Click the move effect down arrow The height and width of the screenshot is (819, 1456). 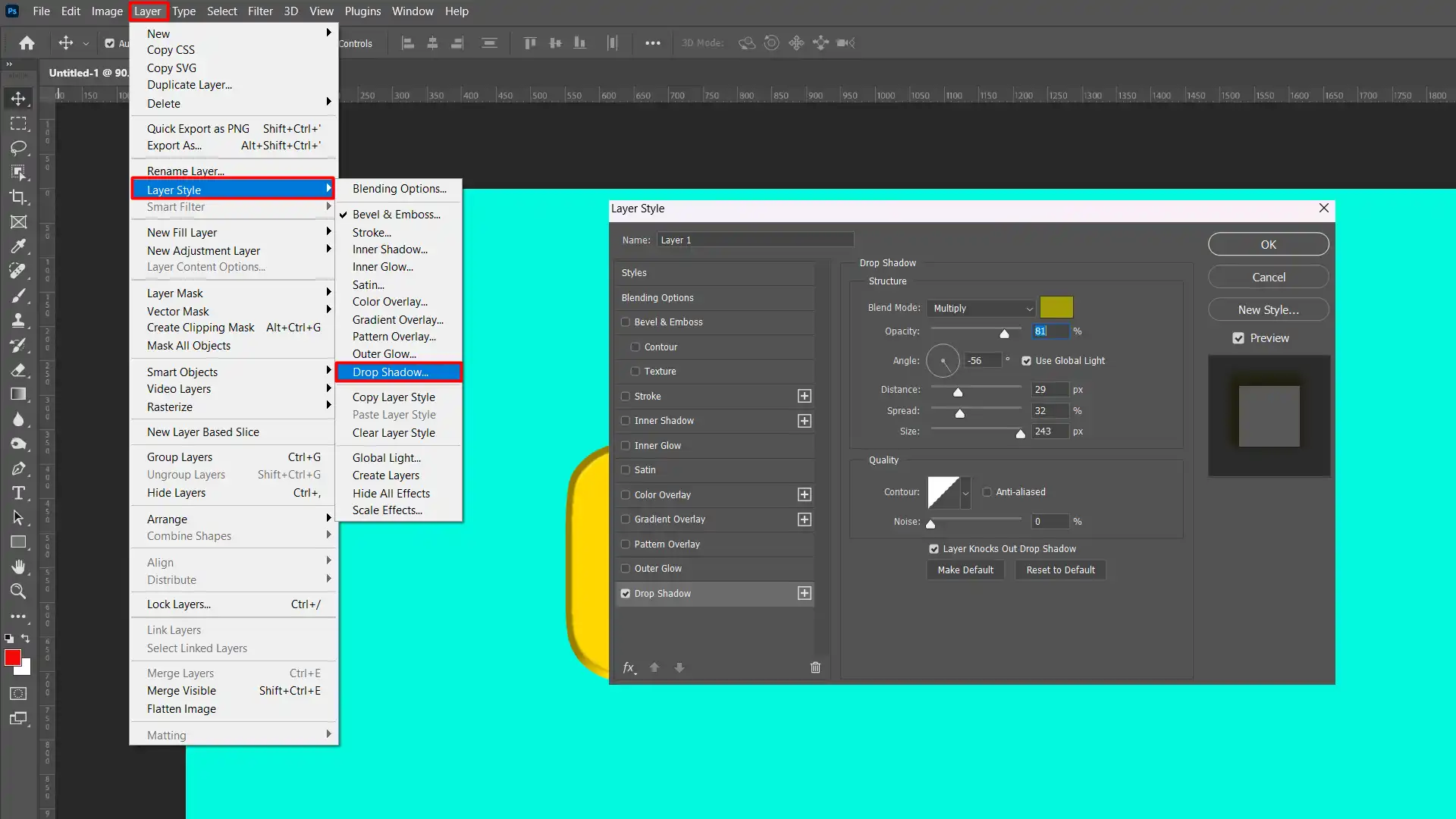[x=679, y=667]
